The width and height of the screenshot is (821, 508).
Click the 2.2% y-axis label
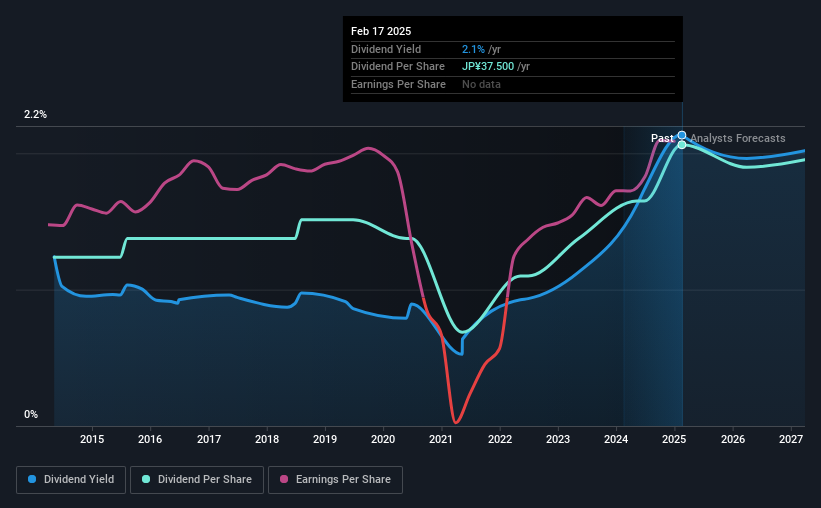[x=35, y=114]
